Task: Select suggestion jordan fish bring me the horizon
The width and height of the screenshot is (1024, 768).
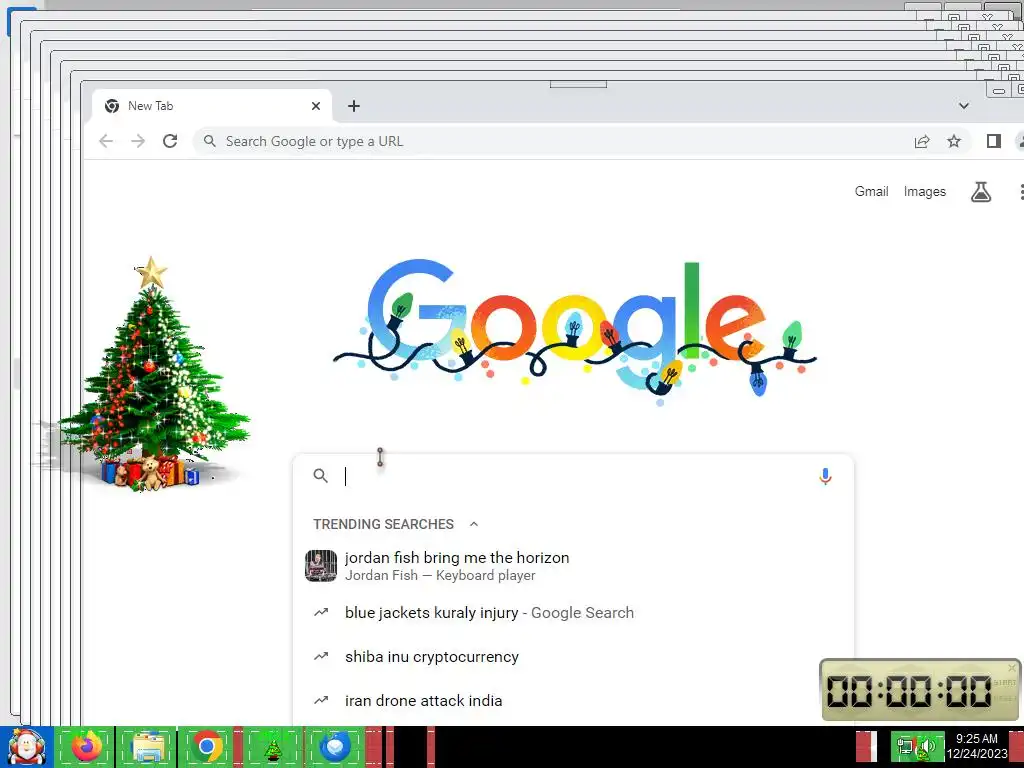Action: point(573,566)
